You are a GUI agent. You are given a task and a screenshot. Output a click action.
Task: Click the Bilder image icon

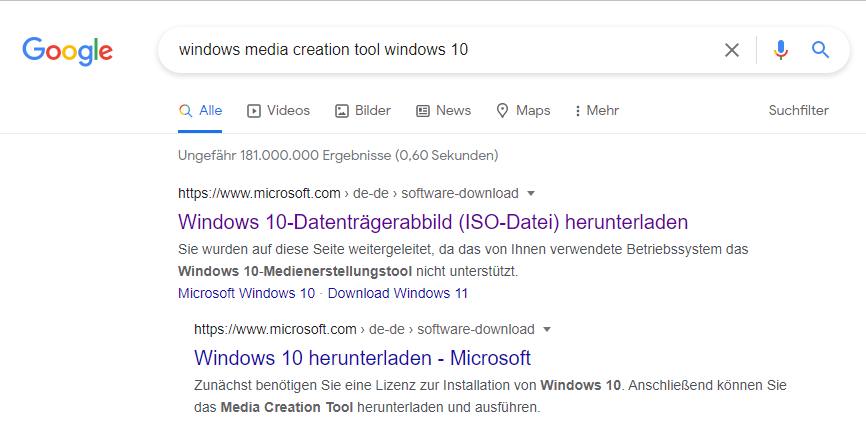point(342,111)
